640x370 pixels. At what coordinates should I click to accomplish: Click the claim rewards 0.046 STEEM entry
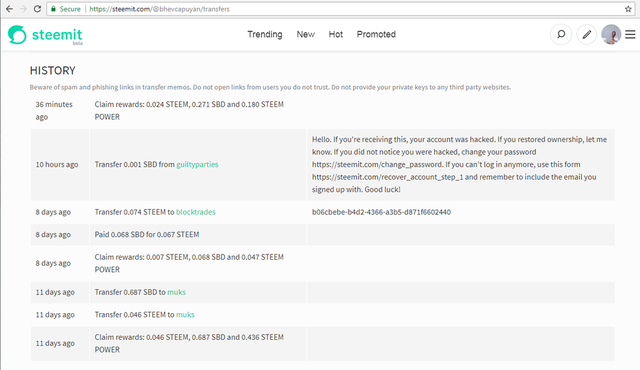(x=189, y=343)
